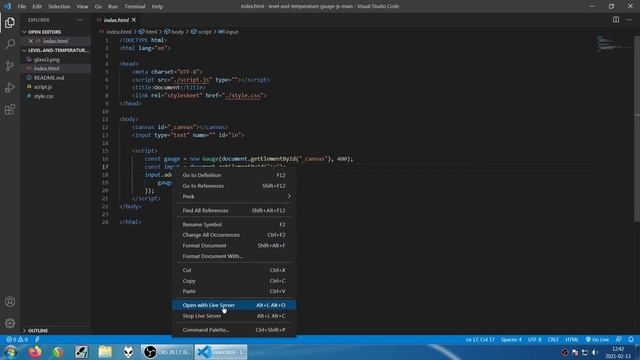Open Explorer panel ellipsis menu
Image resolution: width=640 pixels, height=360 pixels.
point(80,20)
